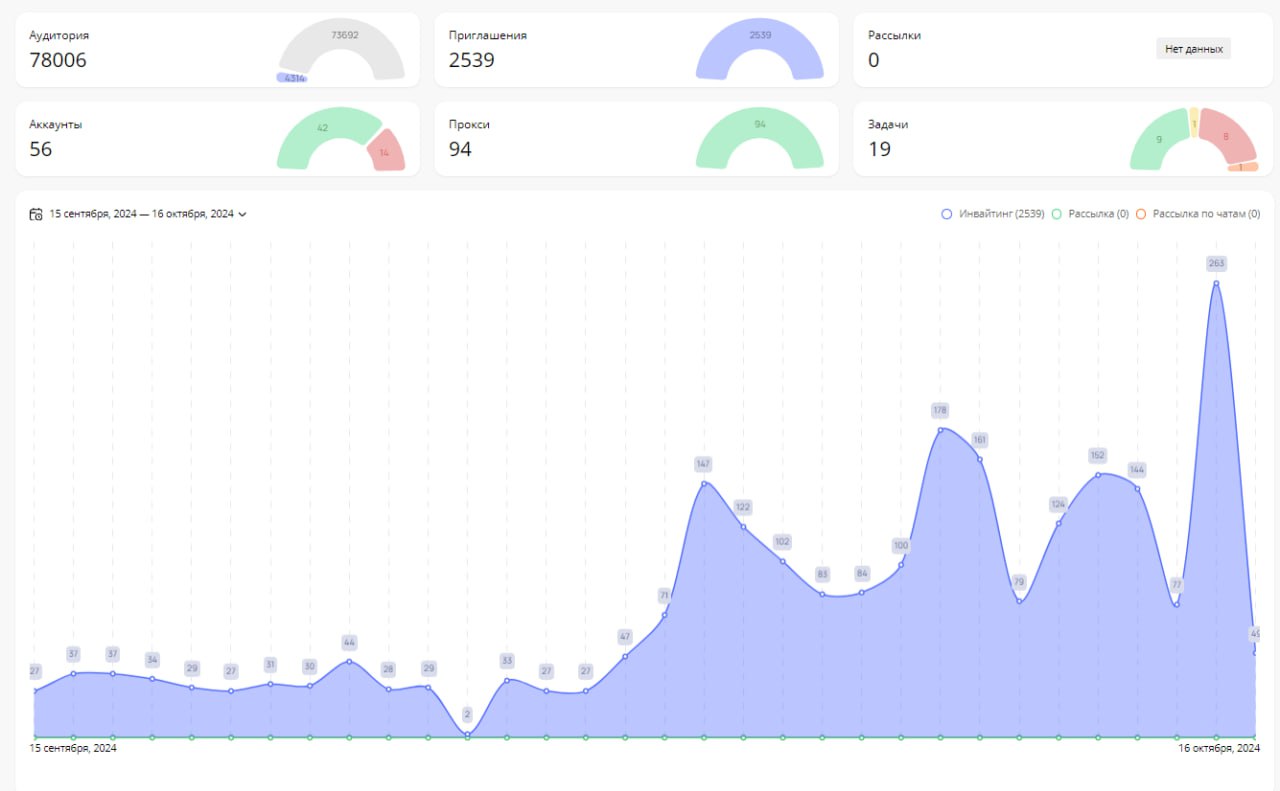The height and width of the screenshot is (791, 1280).
Task: Select the red 14 segment in Аккаунты gauge
Action: 386,151
